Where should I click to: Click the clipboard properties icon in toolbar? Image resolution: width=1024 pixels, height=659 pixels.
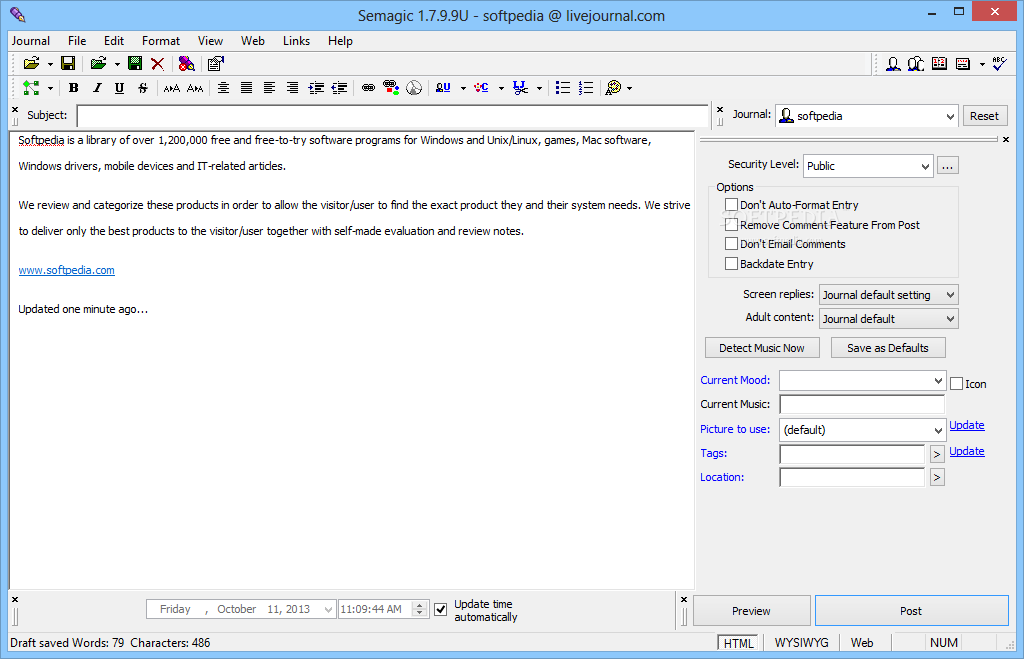216,63
